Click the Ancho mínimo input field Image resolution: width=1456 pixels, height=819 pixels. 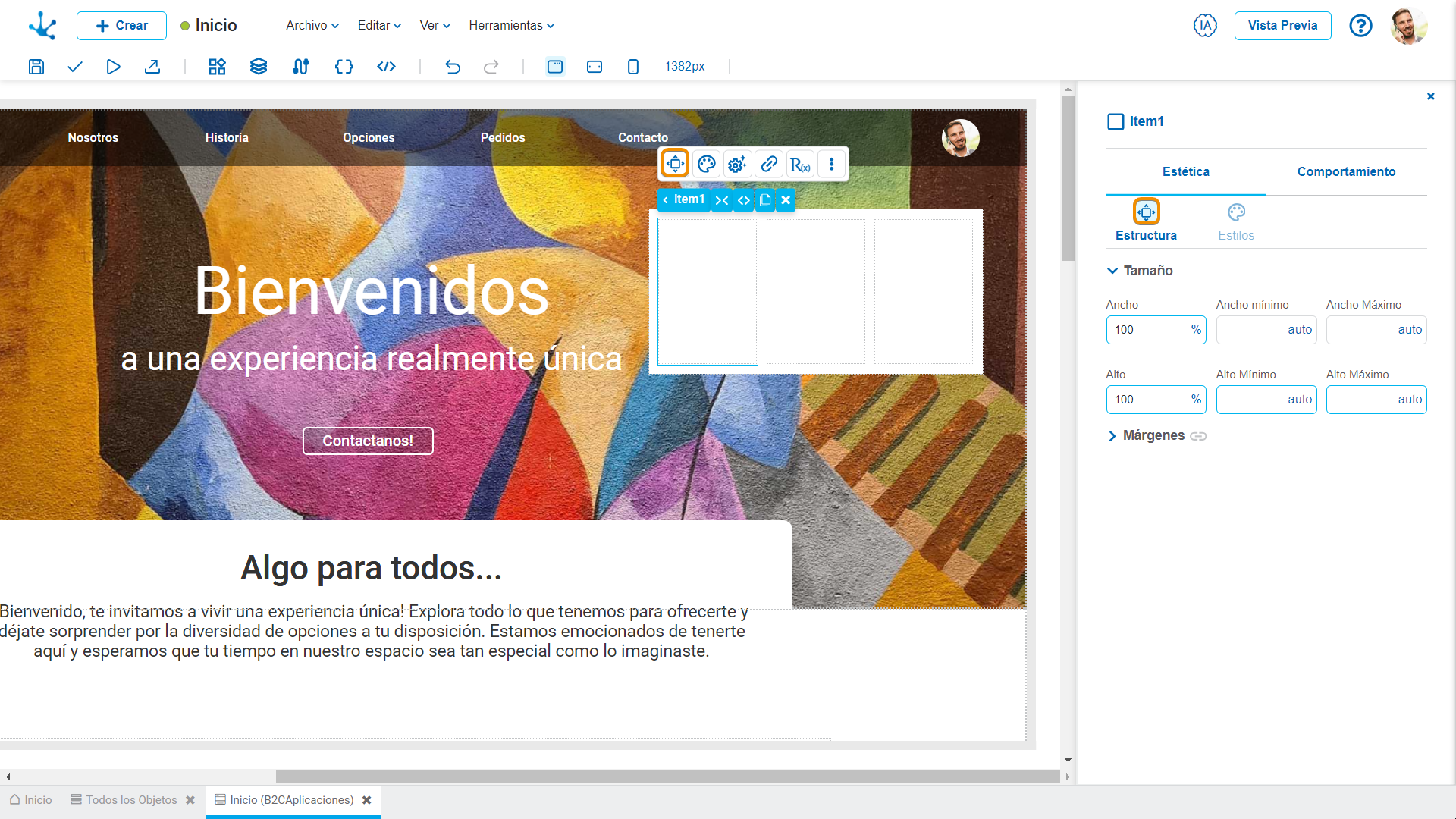point(1266,330)
